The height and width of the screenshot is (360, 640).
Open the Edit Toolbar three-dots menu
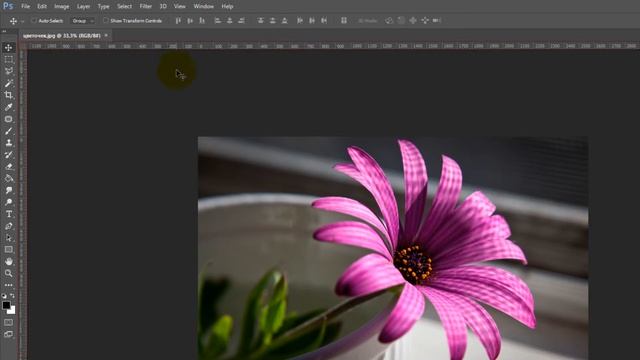(x=8, y=285)
